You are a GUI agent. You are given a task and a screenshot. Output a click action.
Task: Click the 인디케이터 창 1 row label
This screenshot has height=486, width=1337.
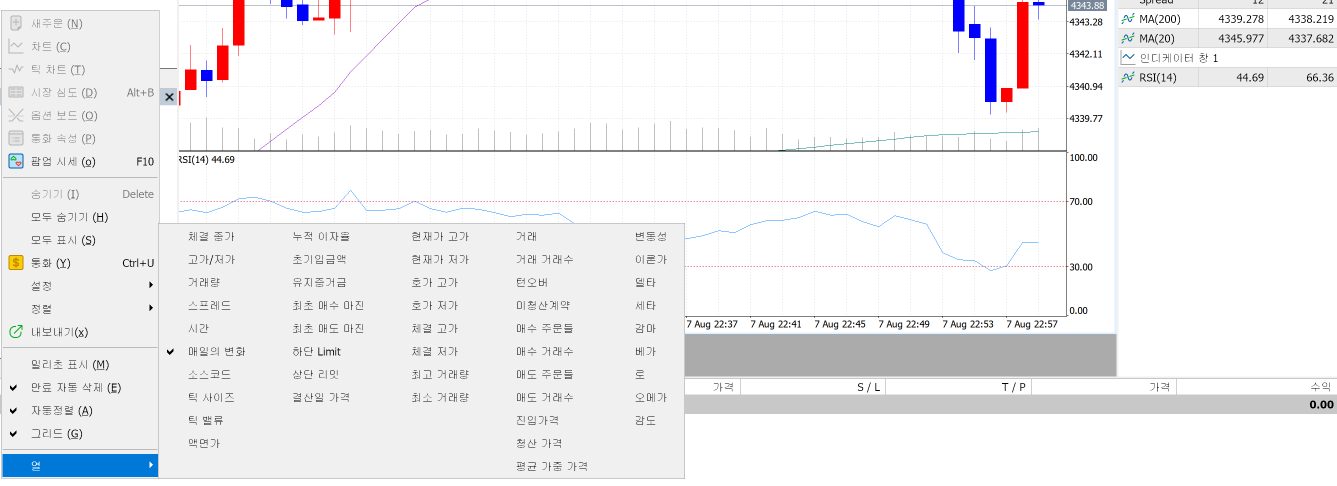[1179, 58]
